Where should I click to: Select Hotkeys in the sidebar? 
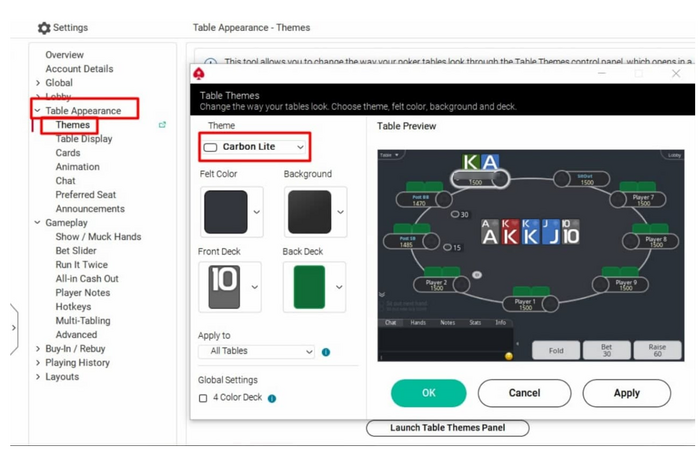click(x=73, y=307)
